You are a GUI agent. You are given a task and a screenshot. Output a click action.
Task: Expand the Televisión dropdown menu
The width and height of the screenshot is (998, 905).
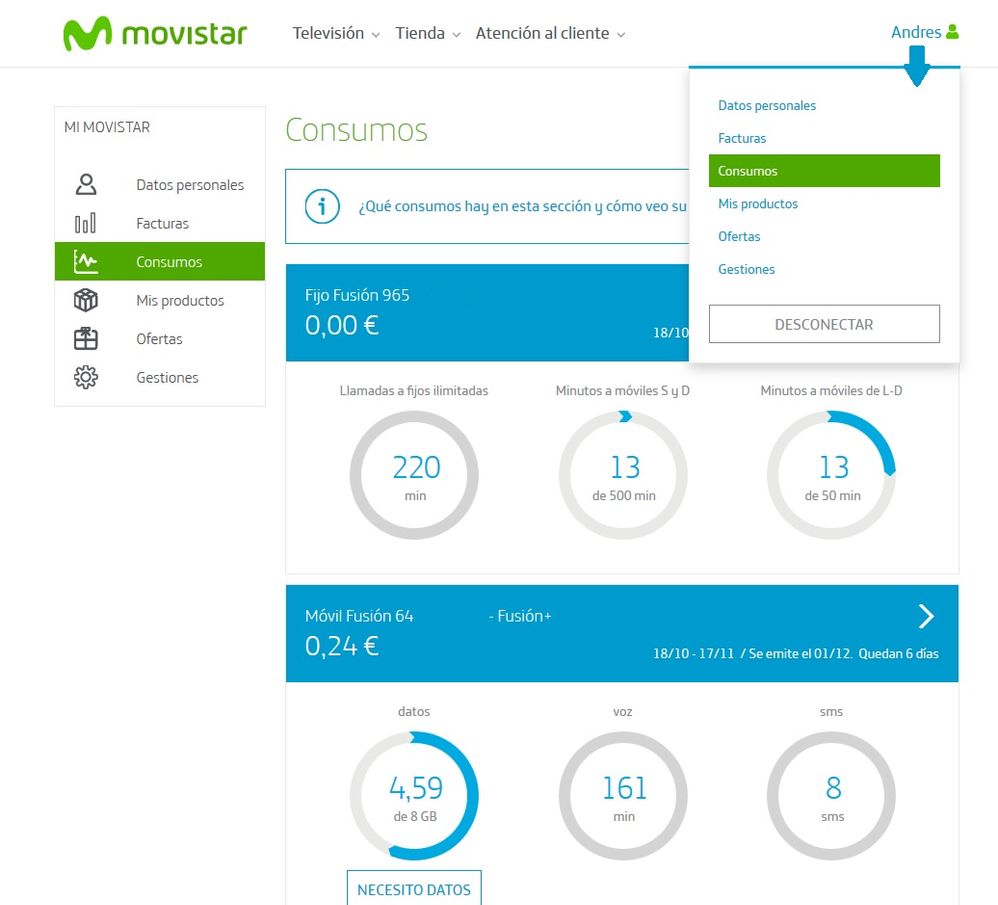pos(336,33)
